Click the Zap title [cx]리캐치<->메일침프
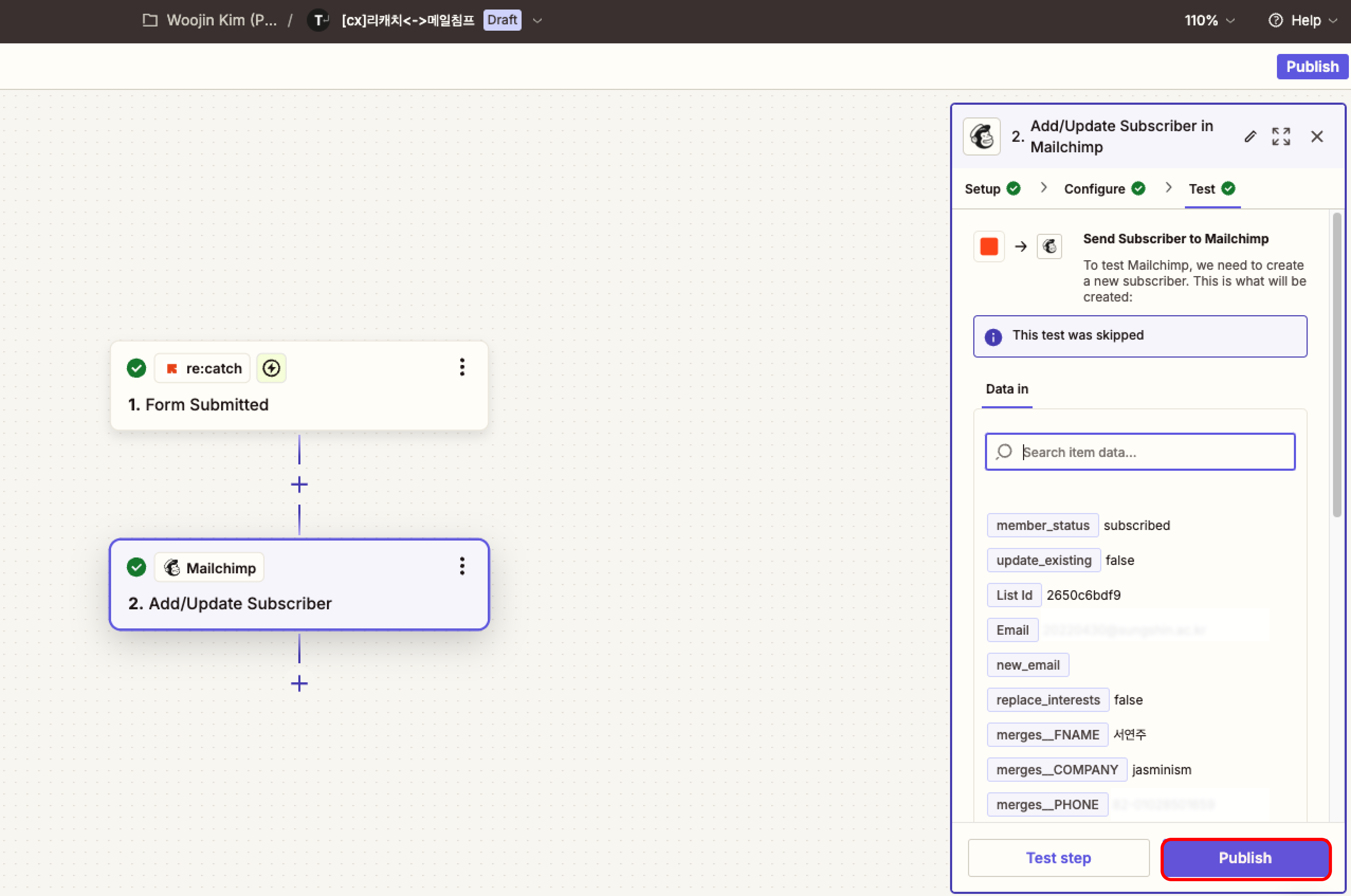 pos(408,20)
